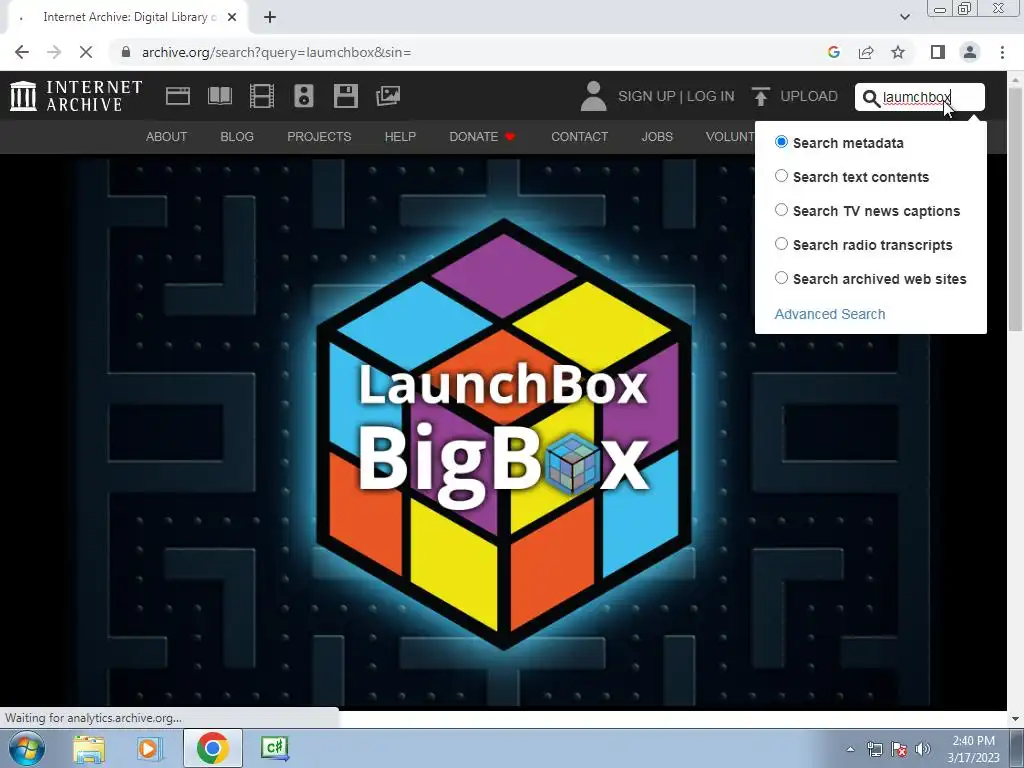The height and width of the screenshot is (768, 1024).
Task: Open the DONATE menu item
Action: coord(482,136)
